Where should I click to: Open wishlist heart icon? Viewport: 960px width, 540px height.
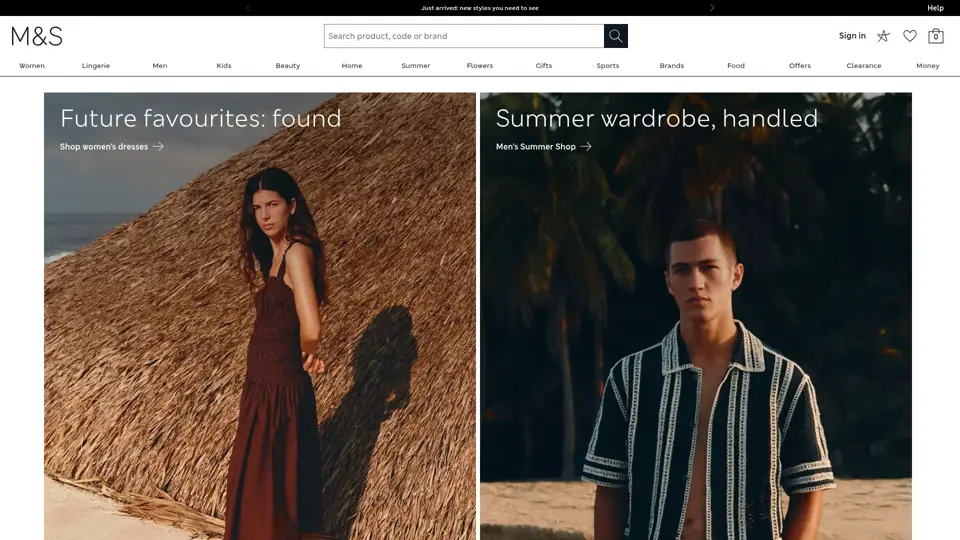click(x=910, y=36)
